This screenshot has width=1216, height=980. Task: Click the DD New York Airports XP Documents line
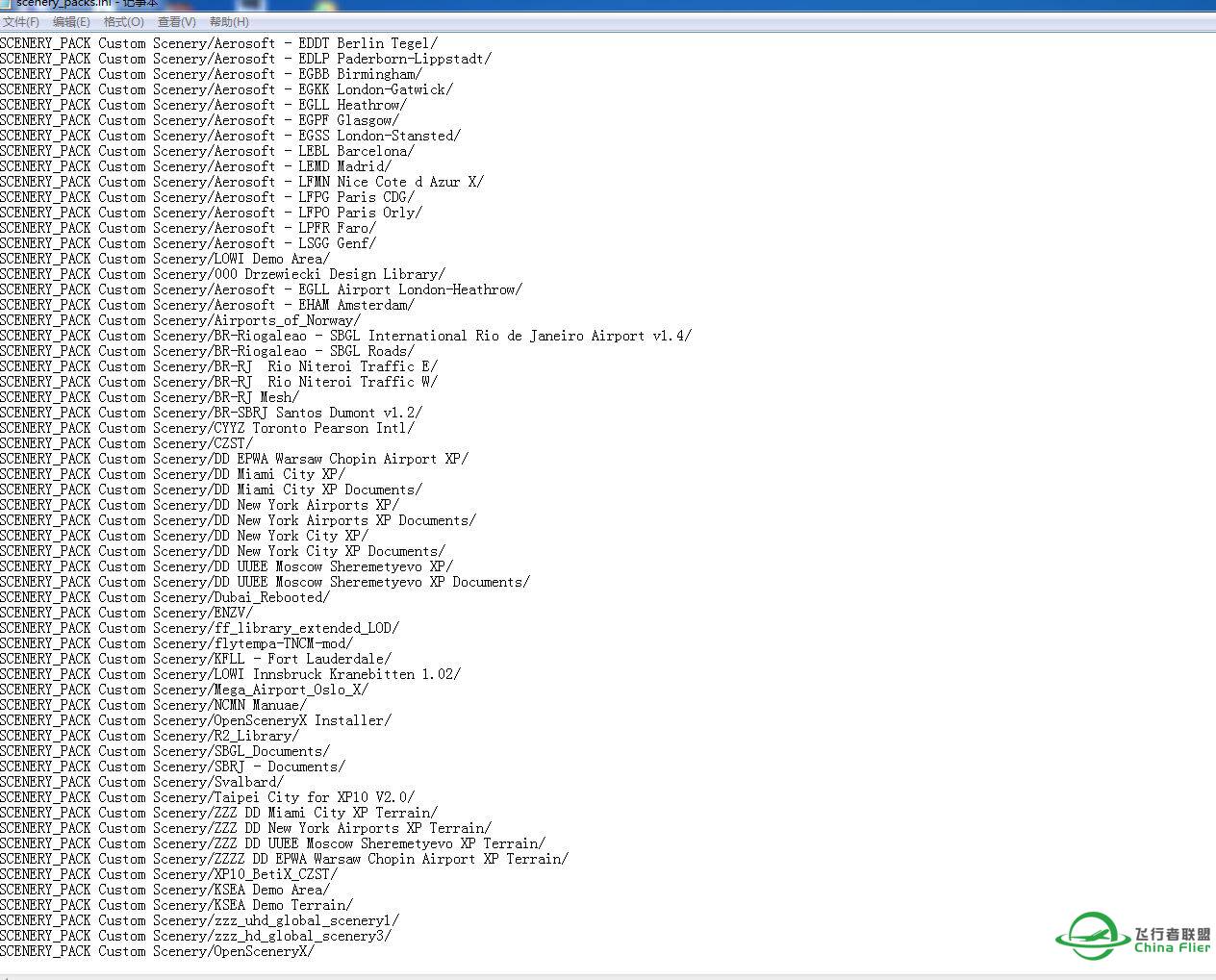(x=238, y=520)
